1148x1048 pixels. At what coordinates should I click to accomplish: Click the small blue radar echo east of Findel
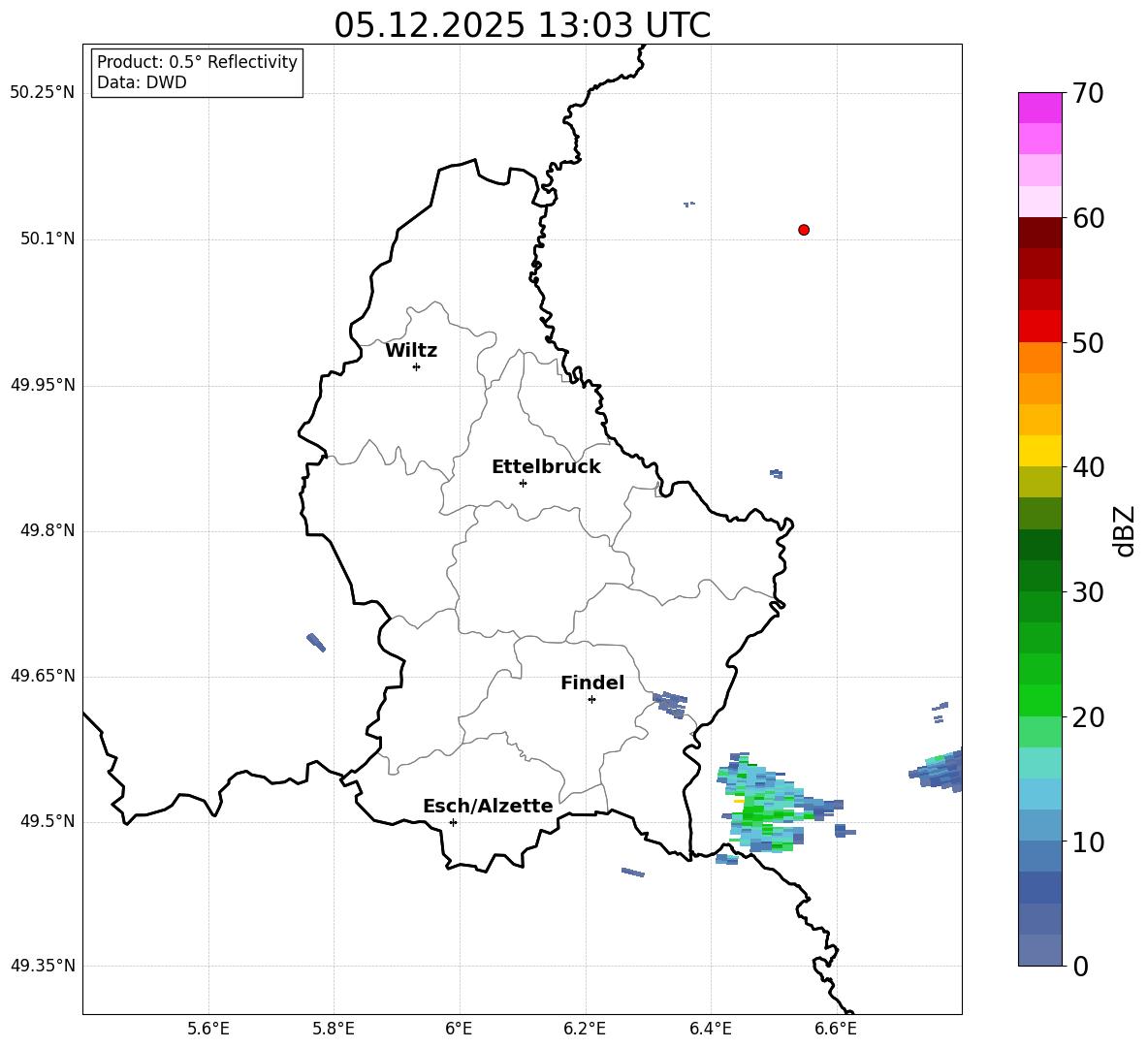pyautogui.click(x=670, y=704)
